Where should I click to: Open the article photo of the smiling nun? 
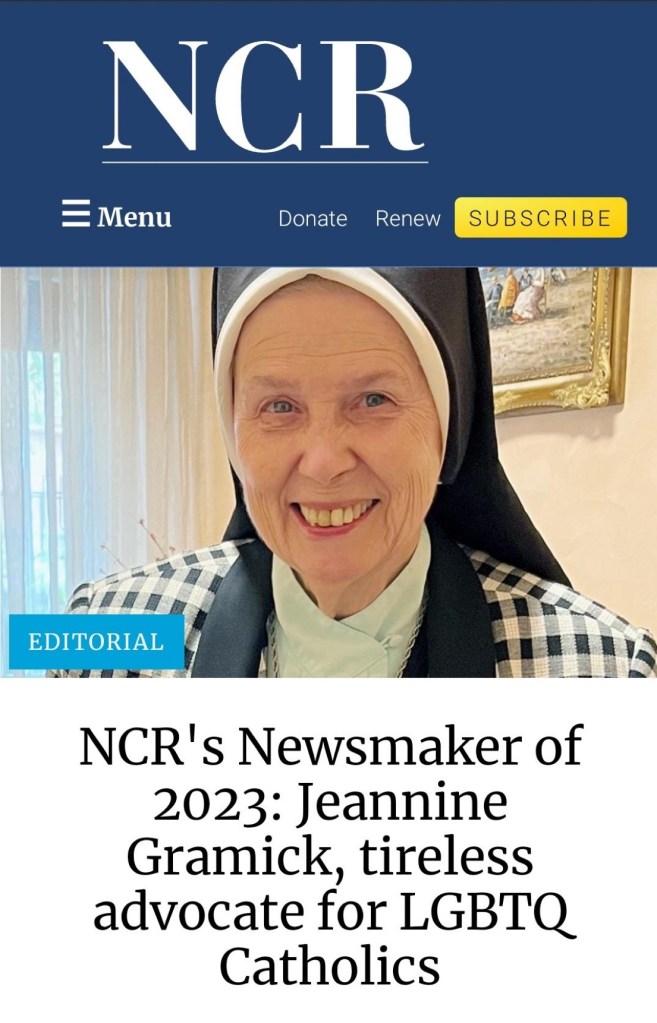pyautogui.click(x=328, y=472)
